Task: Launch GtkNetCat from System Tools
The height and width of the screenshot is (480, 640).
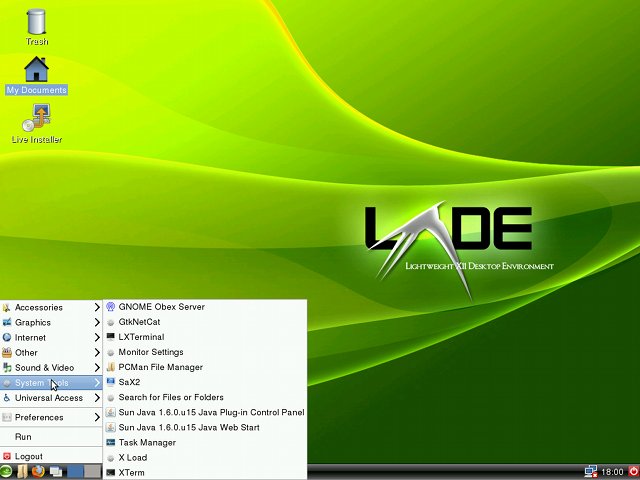Action: point(205,322)
